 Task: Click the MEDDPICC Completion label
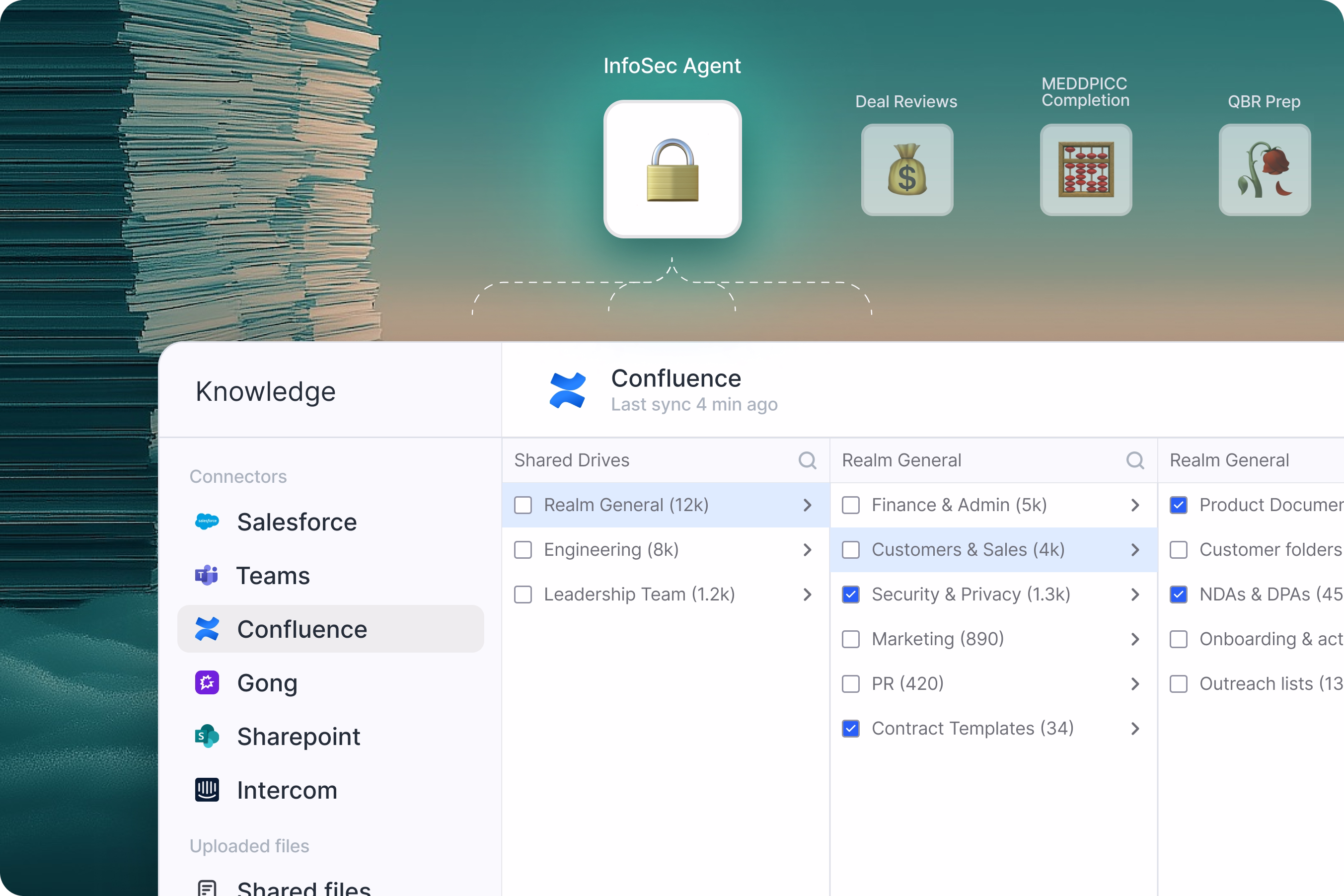click(1085, 91)
